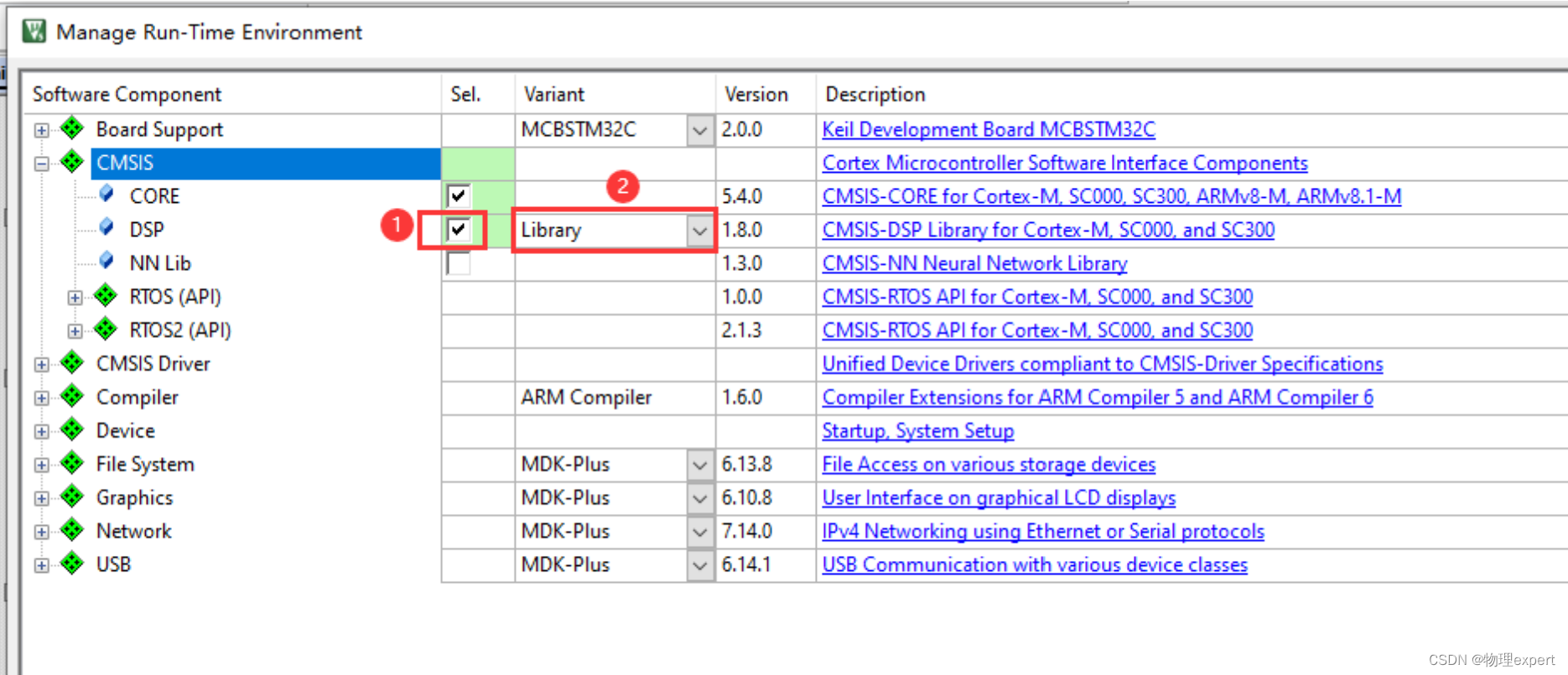Expand the RTOS (API) tree node
This screenshot has height=675, width=1568.
coord(75,298)
